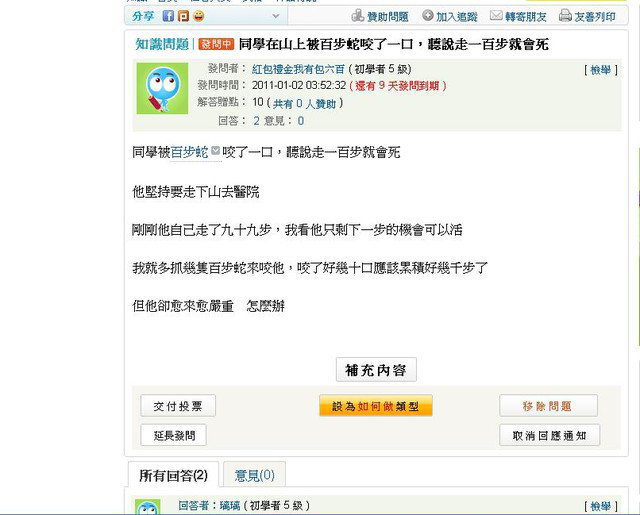Click the orange Plurk share icon
Image resolution: width=640 pixels, height=515 pixels.
coord(183,16)
